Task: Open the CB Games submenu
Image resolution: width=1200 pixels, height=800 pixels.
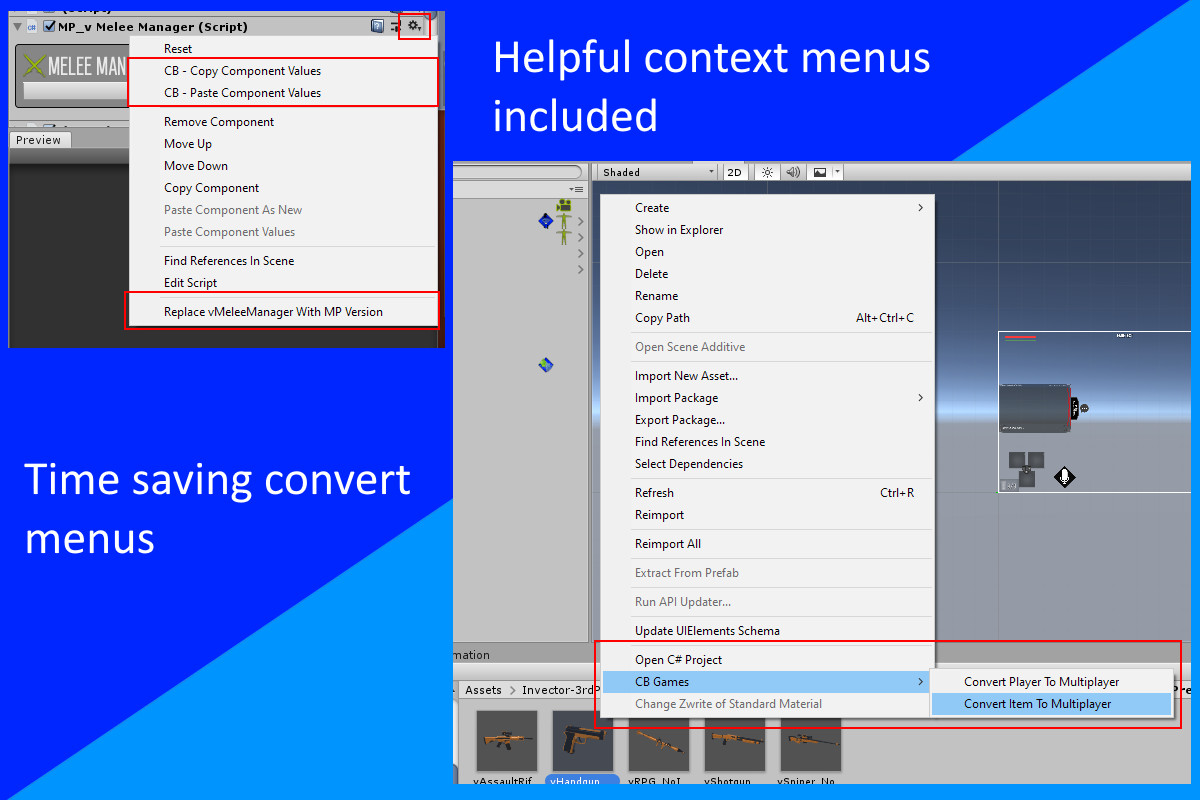Action: 767,682
